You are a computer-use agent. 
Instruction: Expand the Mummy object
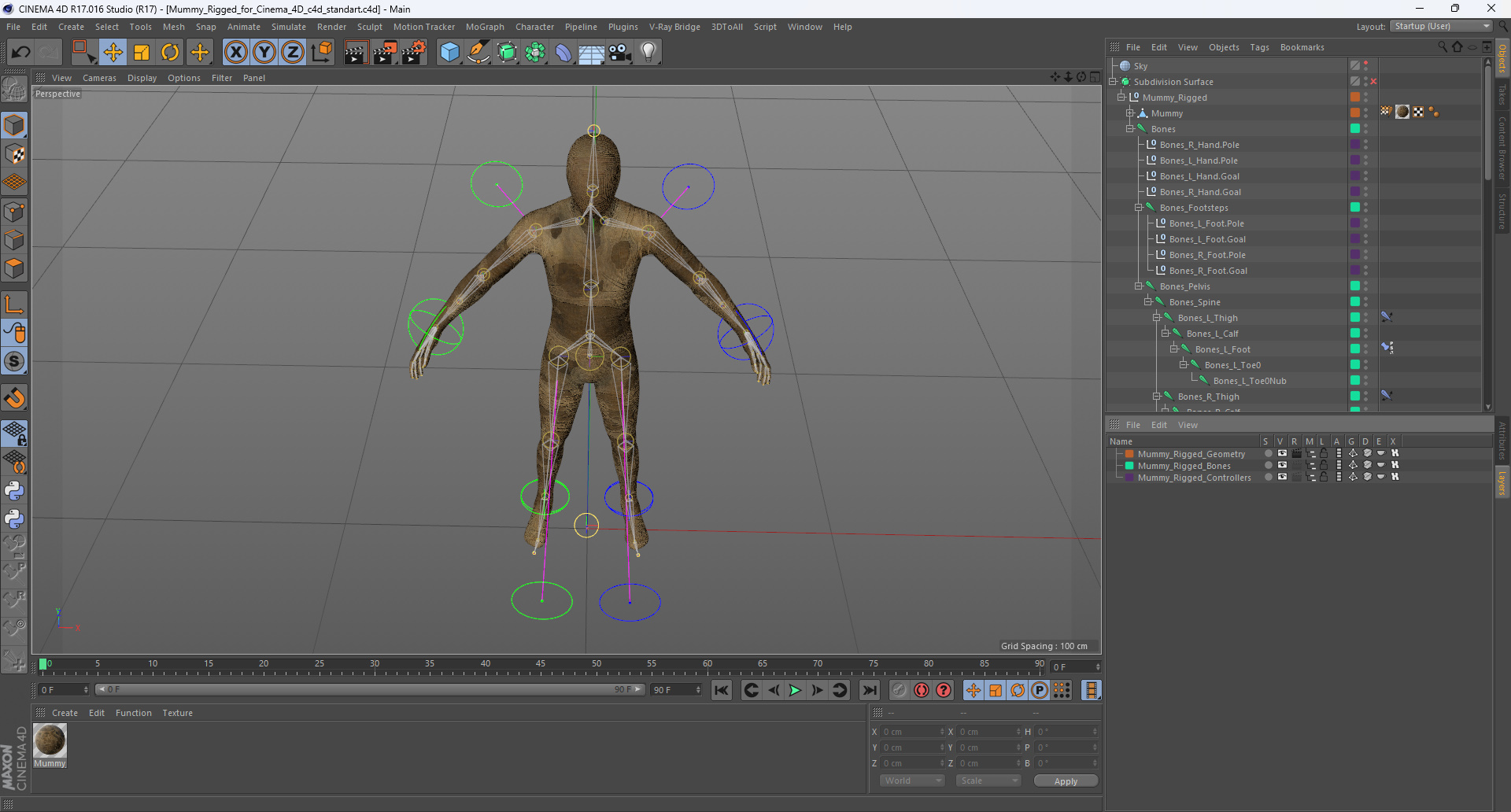(1130, 113)
